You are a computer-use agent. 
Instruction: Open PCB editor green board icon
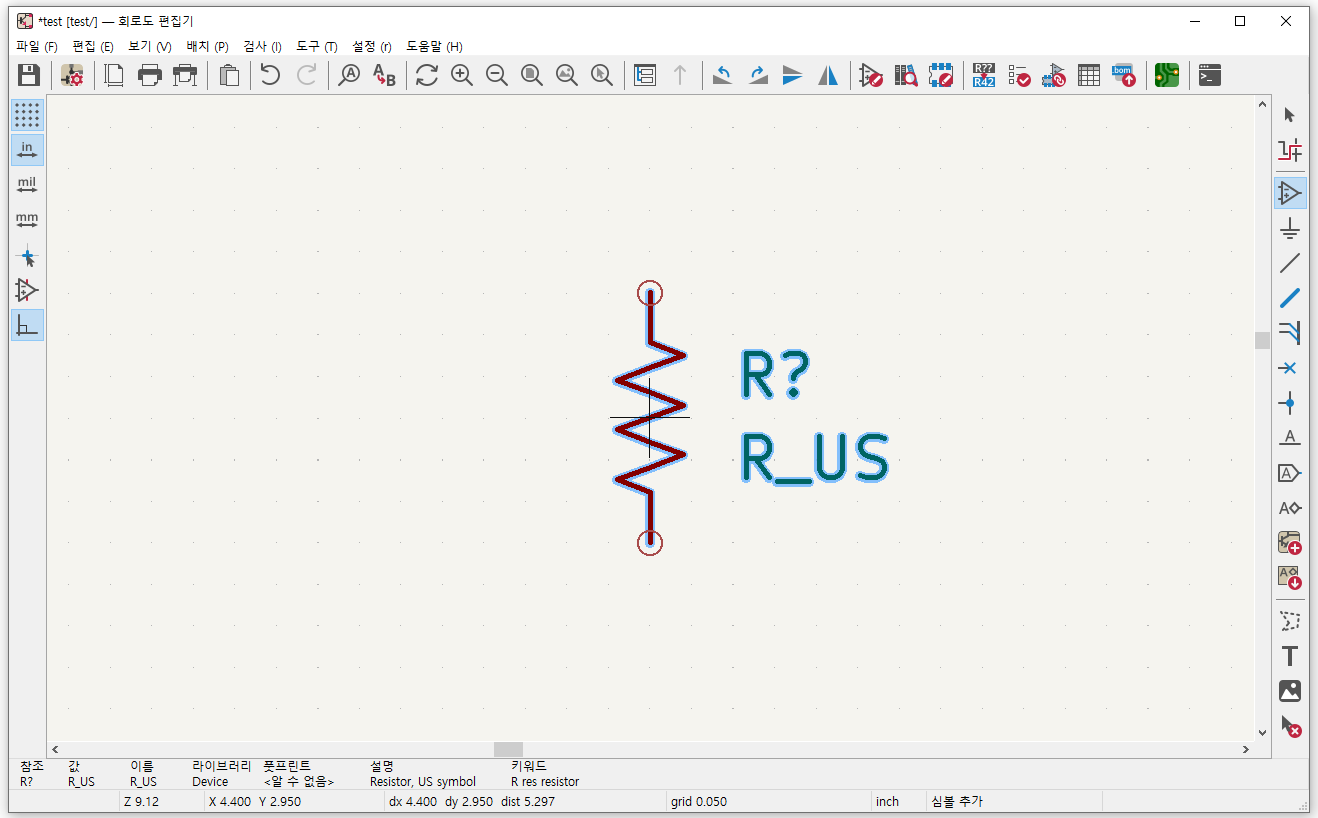pyautogui.click(x=1167, y=75)
